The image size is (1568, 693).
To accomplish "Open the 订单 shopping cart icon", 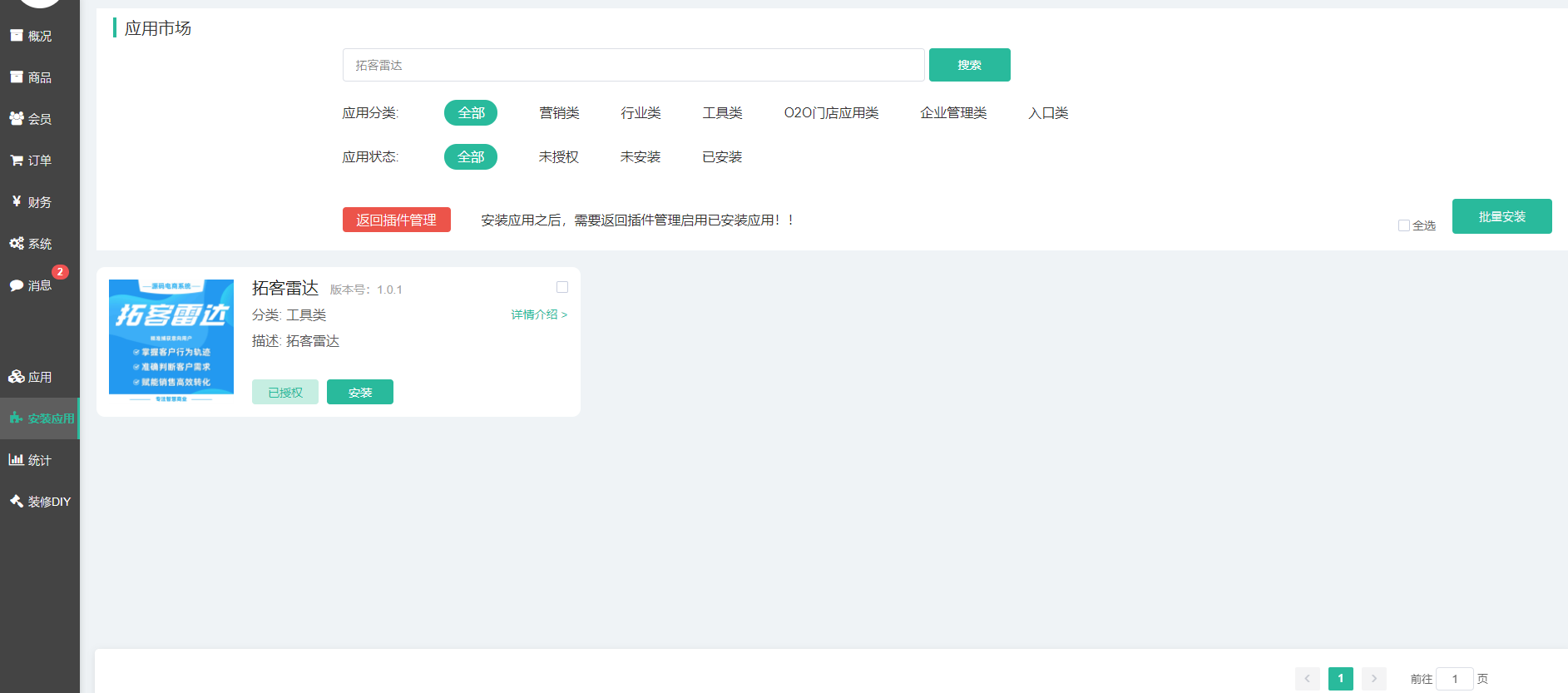I will tap(17, 161).
